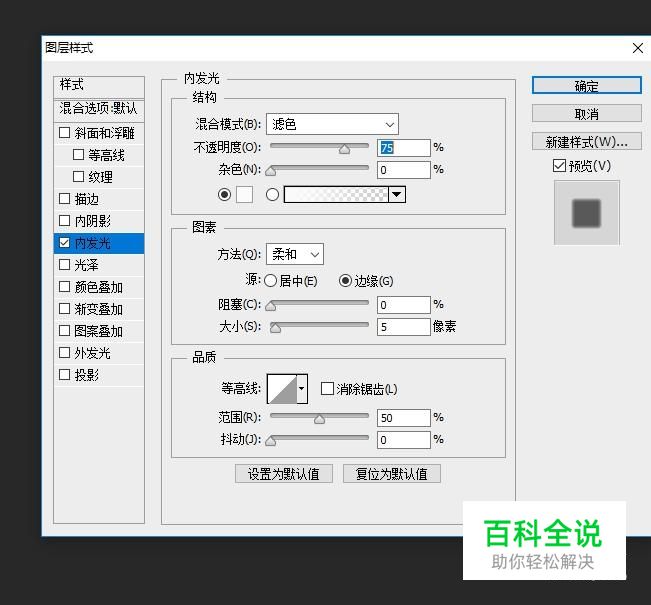Enable the 光泽 checkbox
Screen dimensions: 651x605
coord(64,265)
